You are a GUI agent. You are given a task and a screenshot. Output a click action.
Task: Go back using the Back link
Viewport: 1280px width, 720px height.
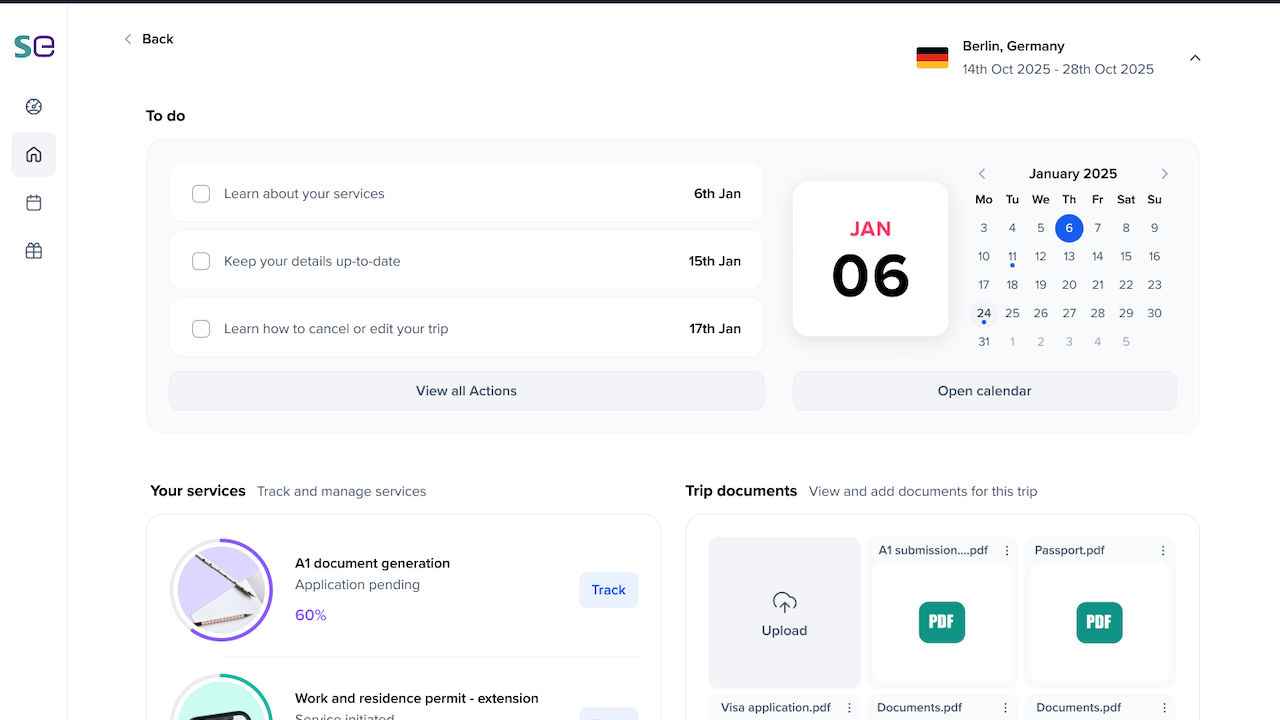(x=148, y=39)
